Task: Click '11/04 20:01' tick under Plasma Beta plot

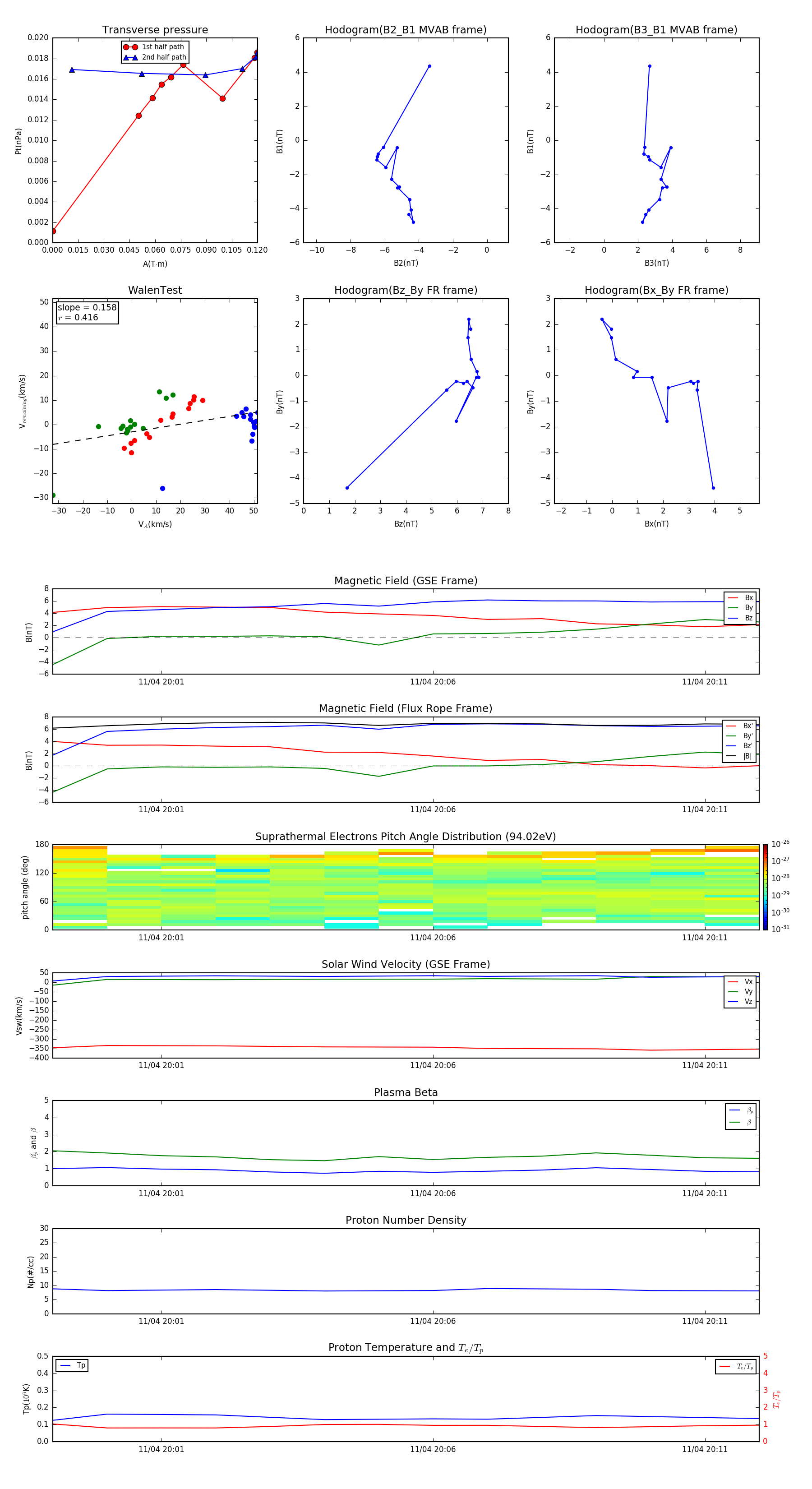Action: pyautogui.click(x=161, y=1193)
